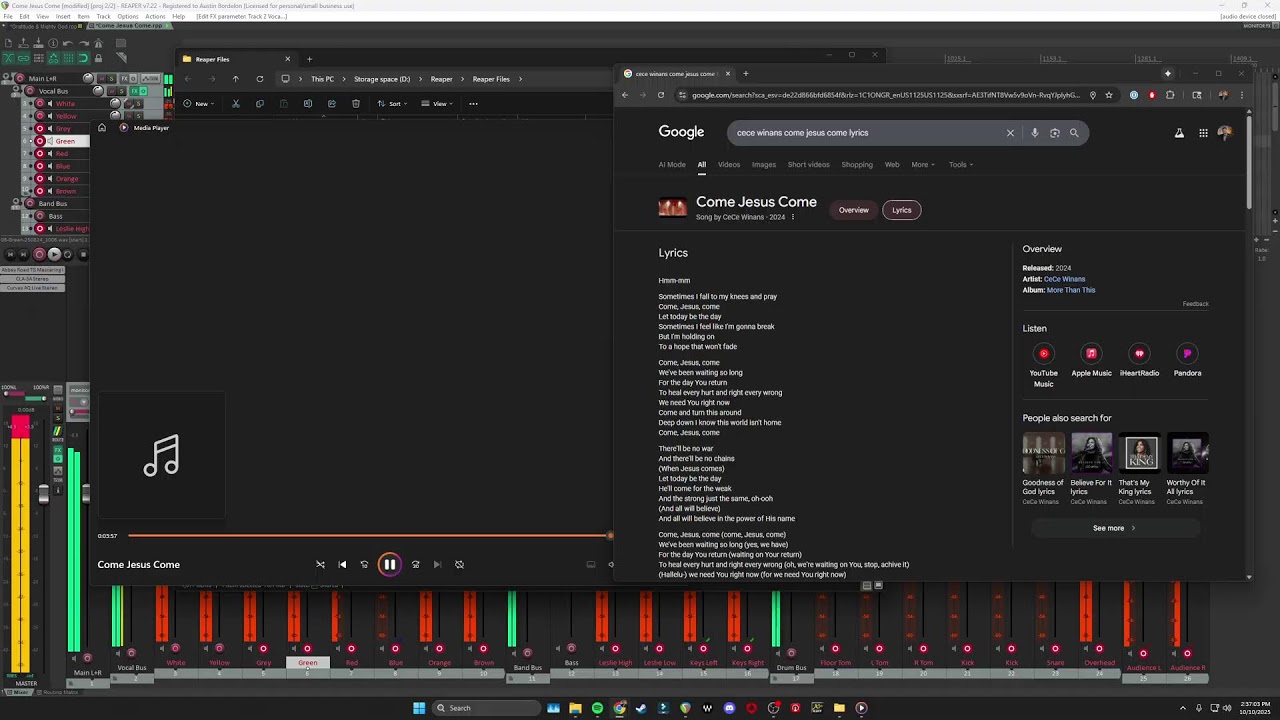
Task: Skip to previous track in Media Player
Action: point(342,564)
